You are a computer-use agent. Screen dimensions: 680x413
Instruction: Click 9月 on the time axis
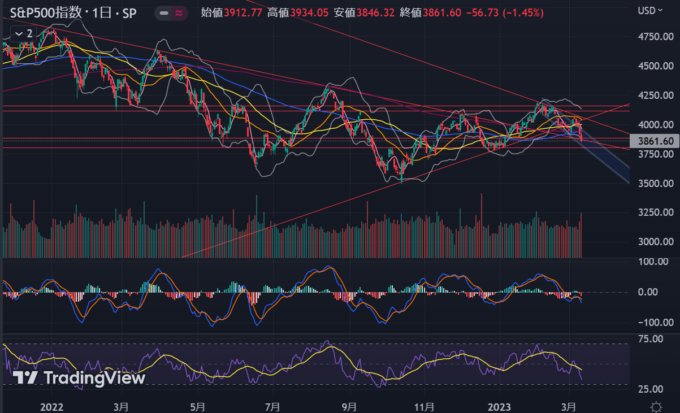pyautogui.click(x=348, y=406)
